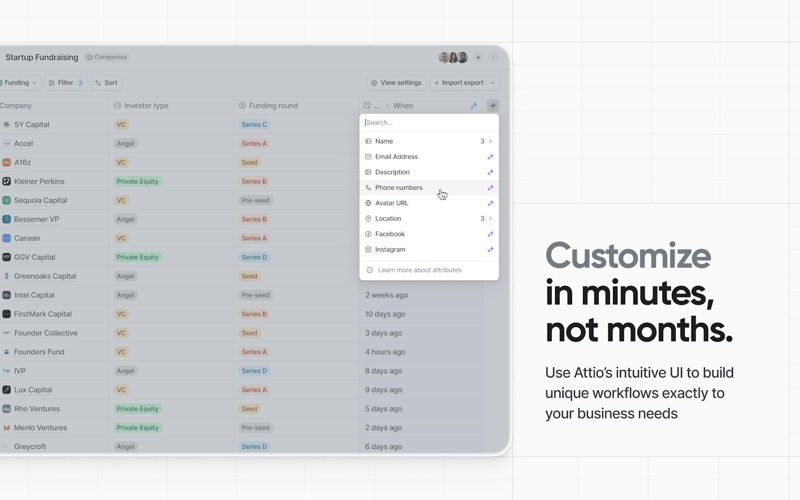Click the ellipsis breadcrumb in When header
Image resolution: width=800 pixels, height=500 pixels.
click(x=377, y=106)
